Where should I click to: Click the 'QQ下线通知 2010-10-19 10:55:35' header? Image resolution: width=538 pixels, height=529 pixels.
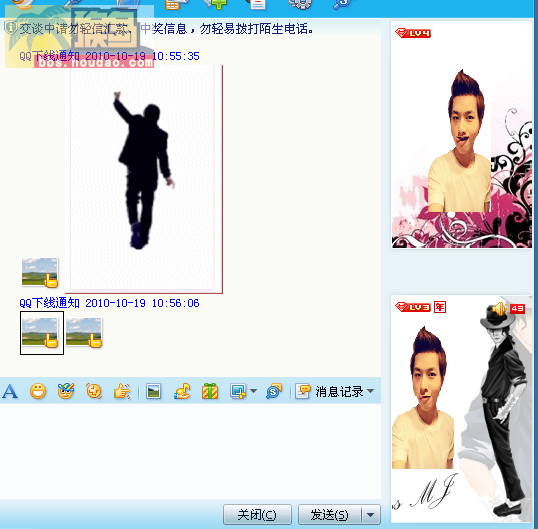pos(109,56)
